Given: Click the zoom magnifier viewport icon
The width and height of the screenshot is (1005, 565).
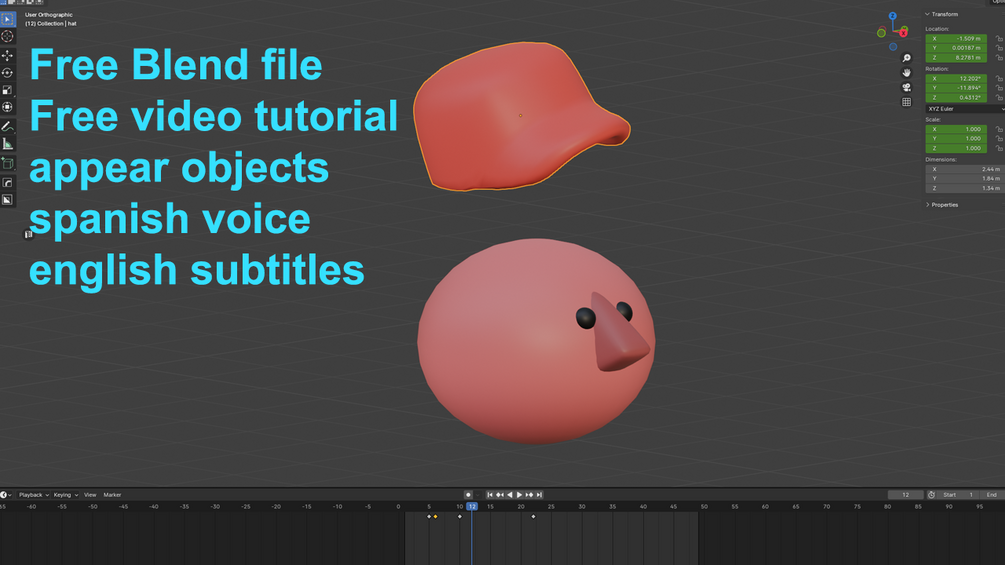Looking at the screenshot, I should [906, 58].
